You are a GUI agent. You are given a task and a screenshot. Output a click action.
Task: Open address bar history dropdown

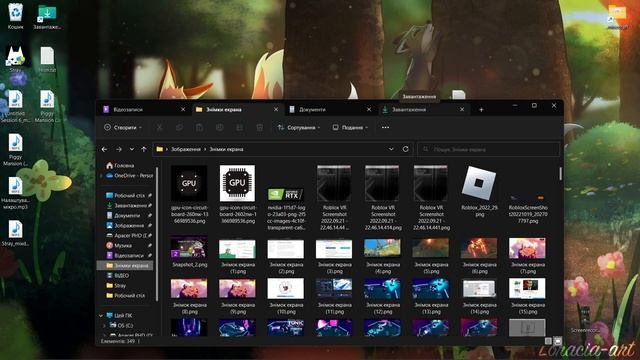coord(391,149)
